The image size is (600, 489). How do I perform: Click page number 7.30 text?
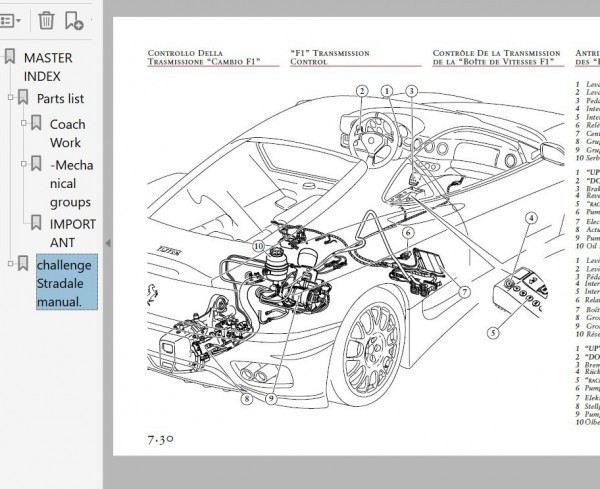(161, 439)
